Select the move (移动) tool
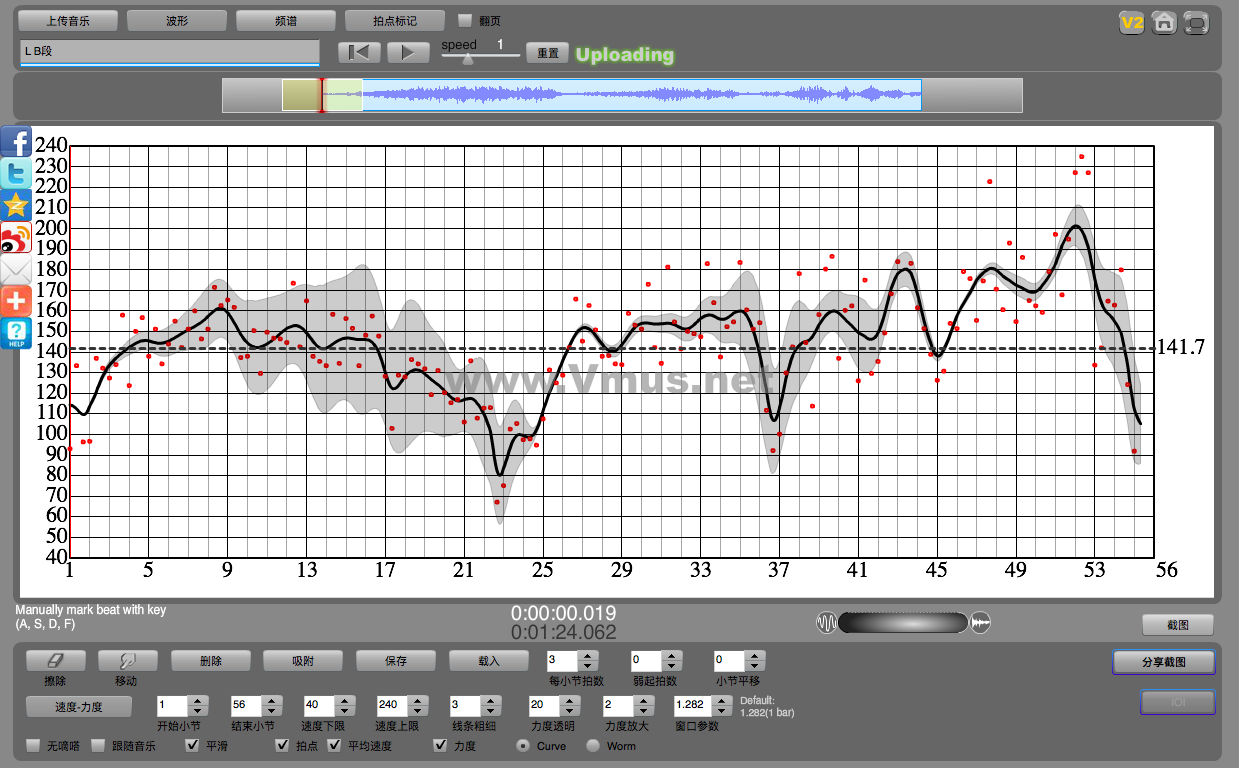Screen dimensions: 1239x768 point(127,661)
